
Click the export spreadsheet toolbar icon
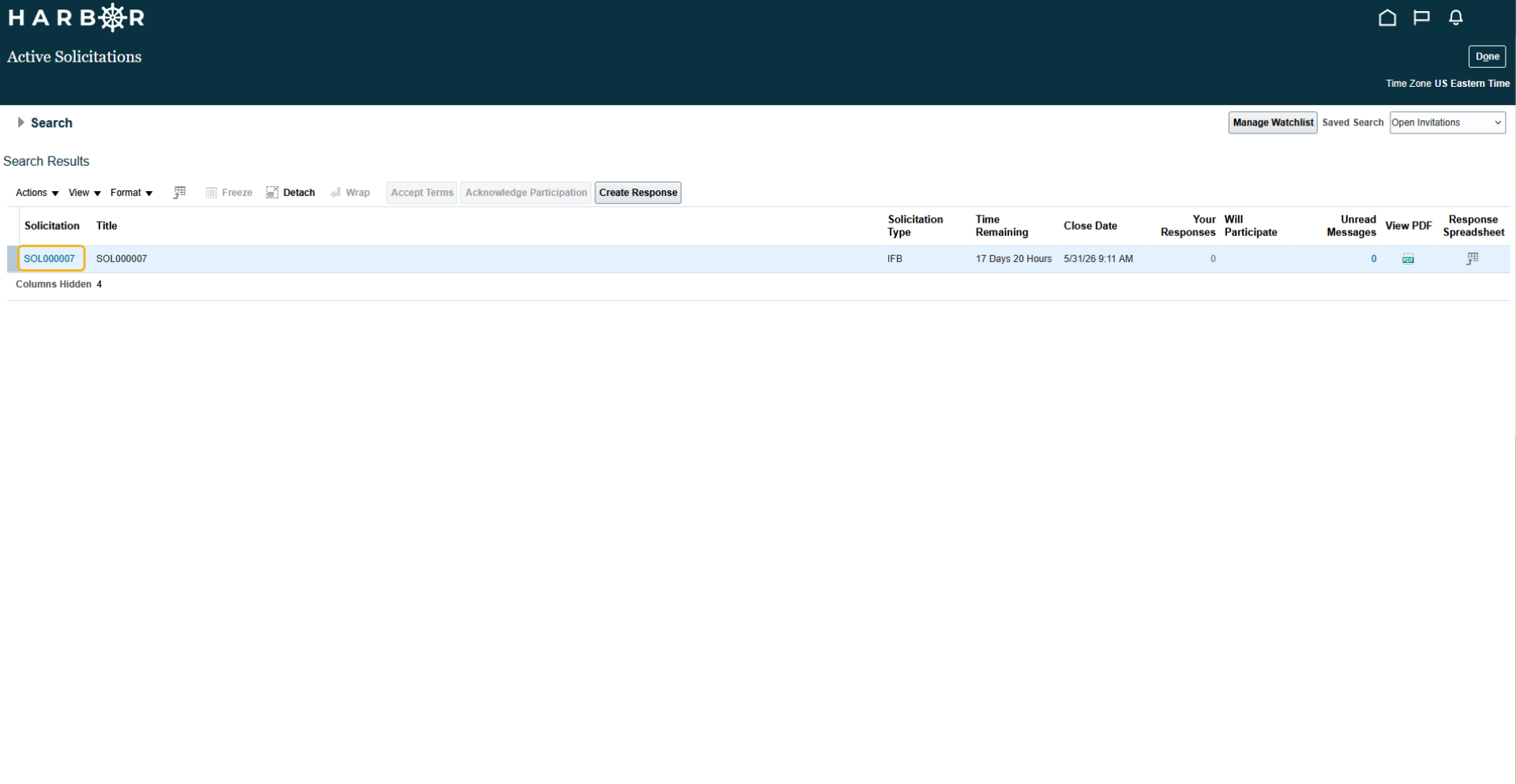tap(179, 193)
